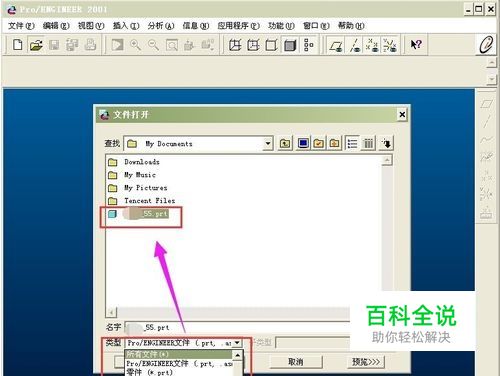Open the 视图 (V) menu
Image resolution: width=500 pixels, height=376 pixels.
pos(91,26)
